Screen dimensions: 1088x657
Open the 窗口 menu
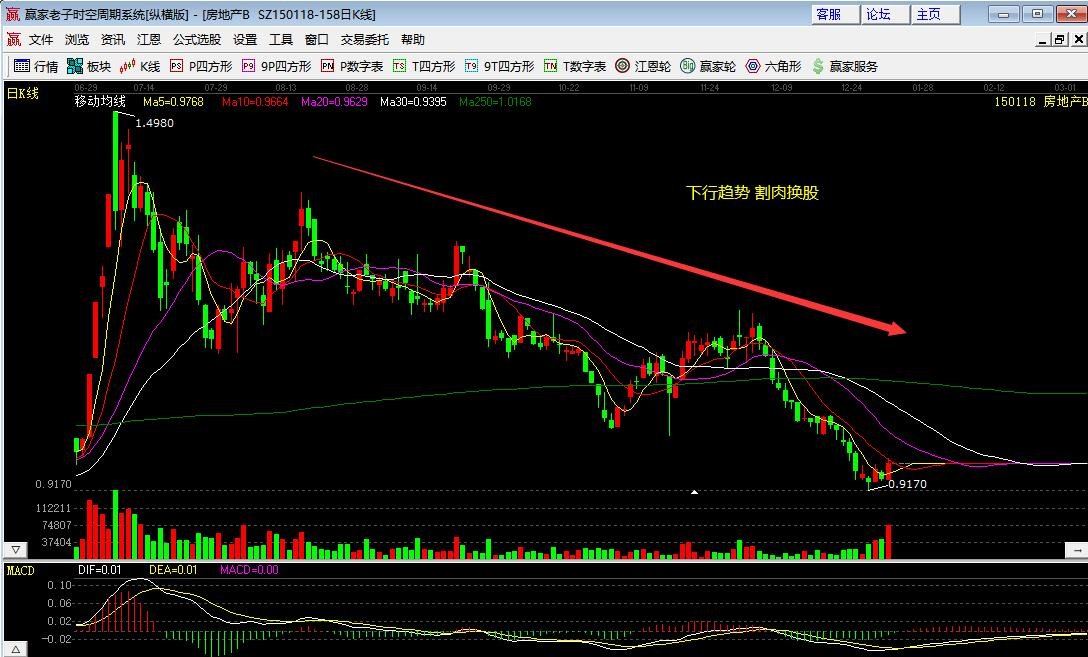[316, 40]
